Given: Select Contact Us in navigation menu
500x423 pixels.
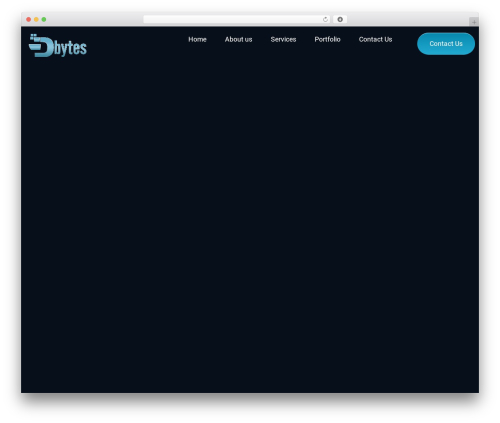Looking at the screenshot, I should coord(375,39).
